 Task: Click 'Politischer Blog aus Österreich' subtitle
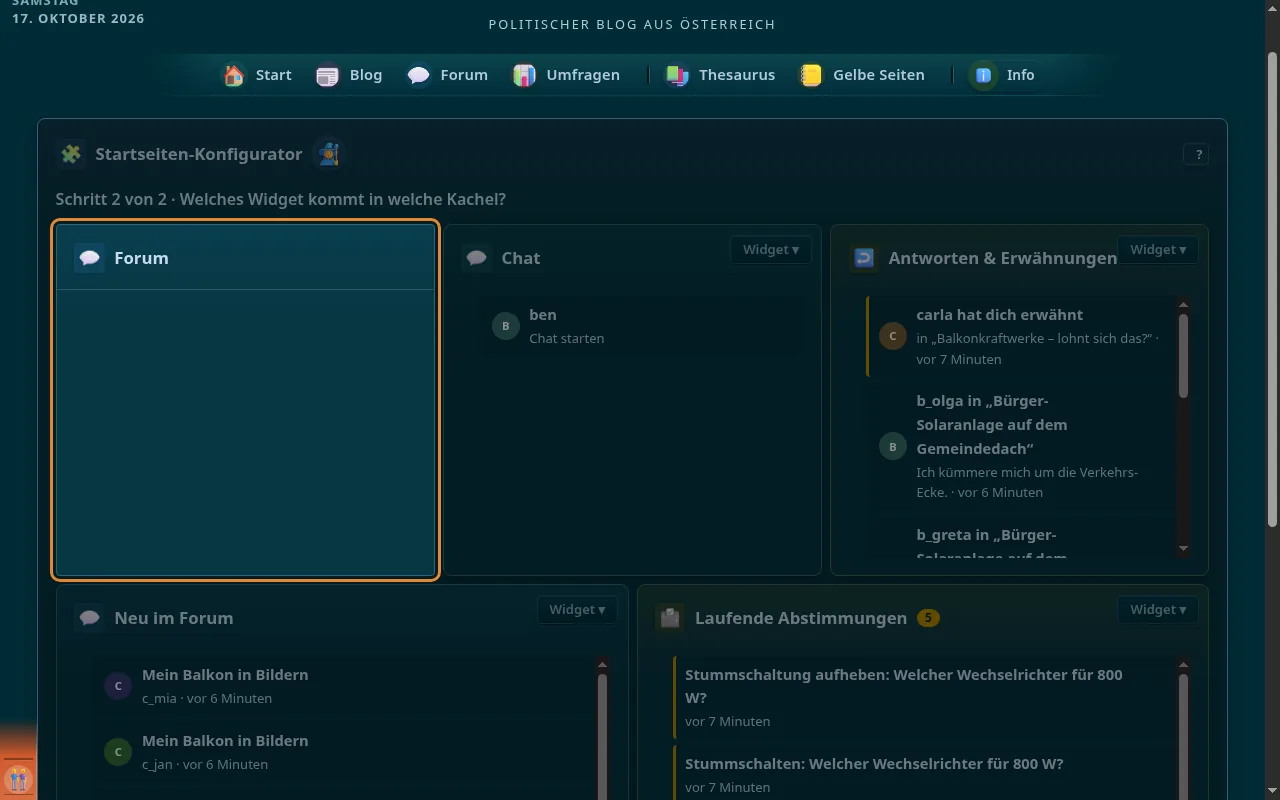coord(632,24)
